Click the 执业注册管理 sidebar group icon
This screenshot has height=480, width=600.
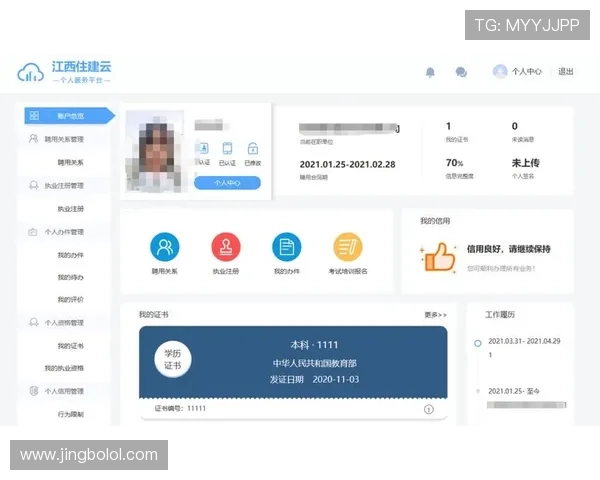[34, 185]
